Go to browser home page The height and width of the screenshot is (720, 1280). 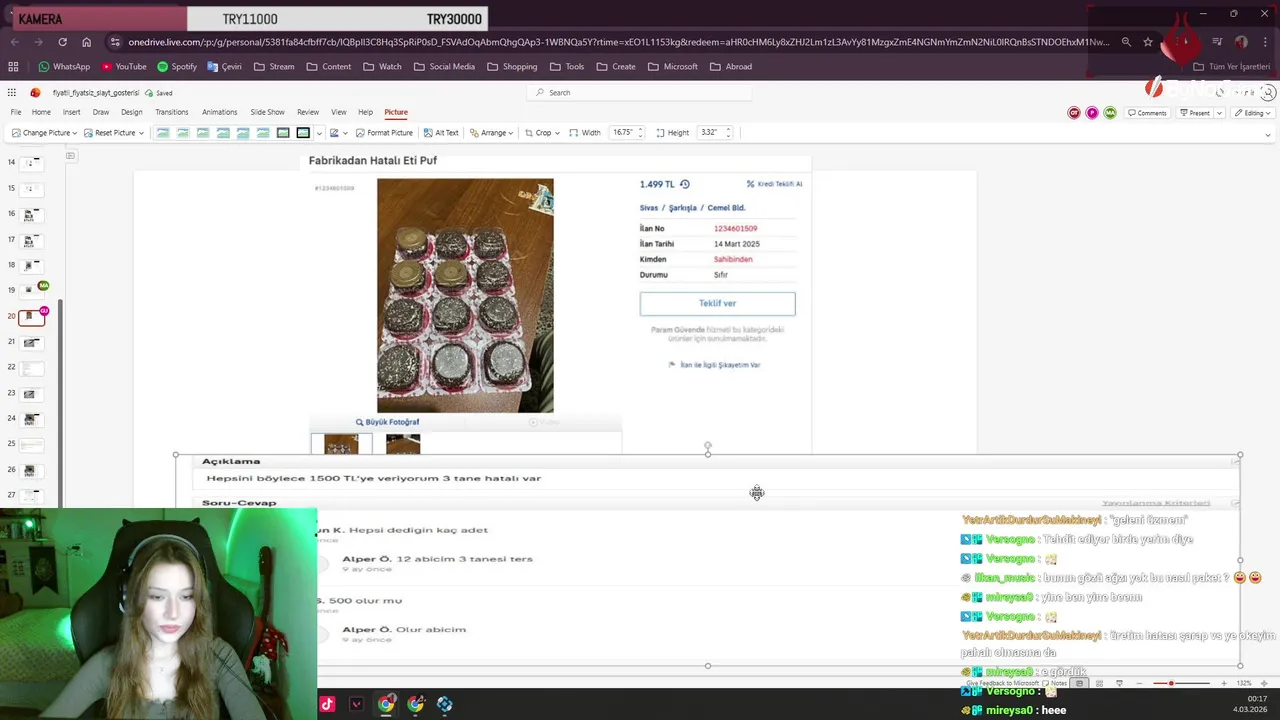(86, 42)
